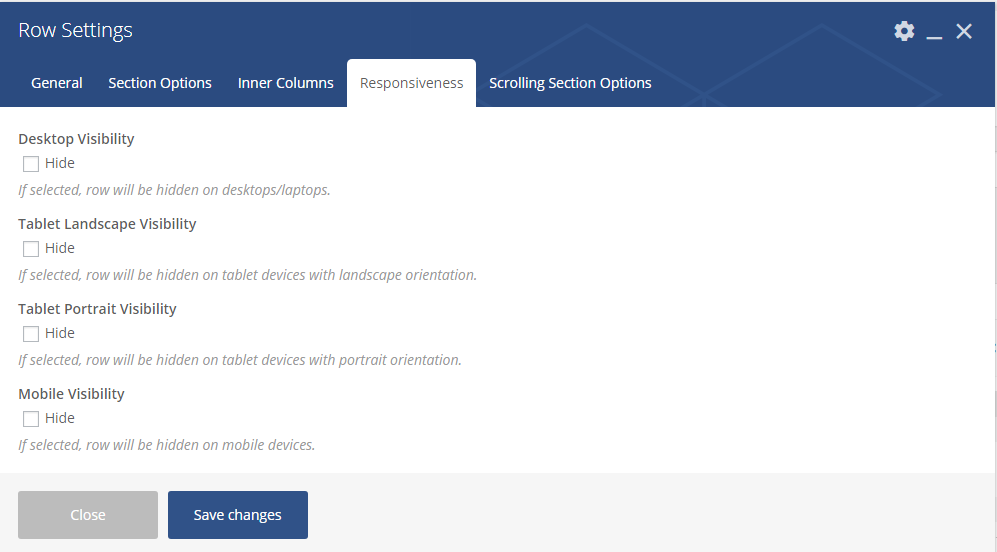The width and height of the screenshot is (997, 552).
Task: Click the Tablet Portrait Visibility heading
Action: (97, 309)
